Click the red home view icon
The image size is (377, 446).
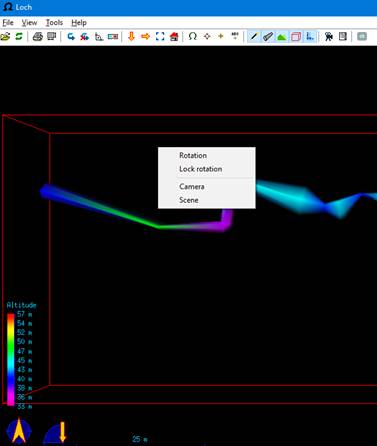click(174, 36)
